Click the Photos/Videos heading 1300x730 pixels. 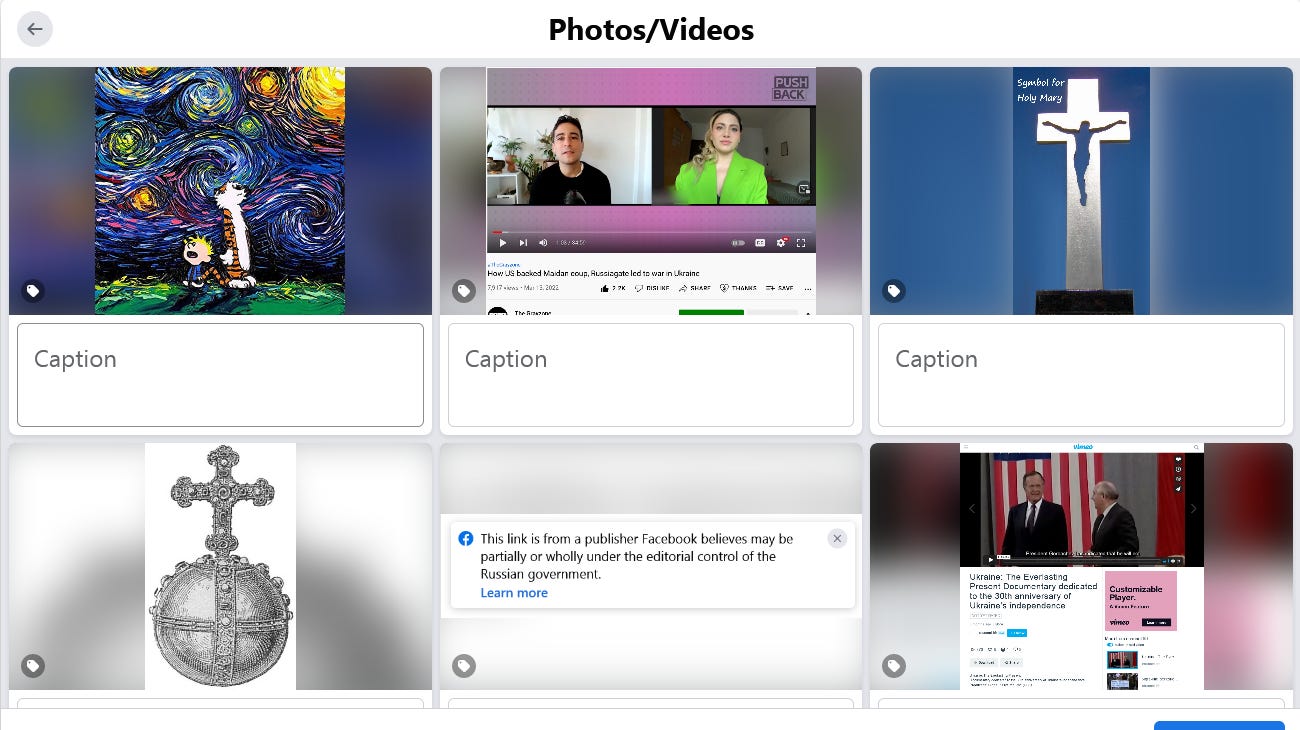click(x=651, y=30)
